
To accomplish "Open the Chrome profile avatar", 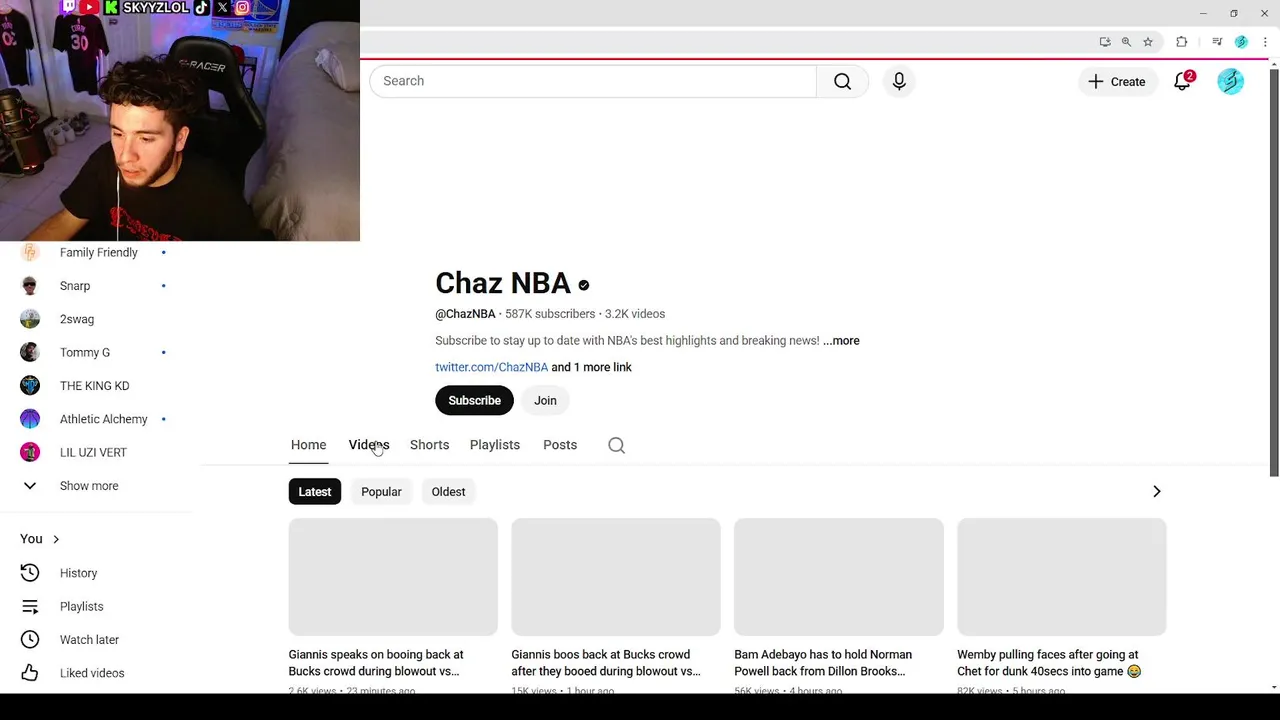I will 1241,42.
